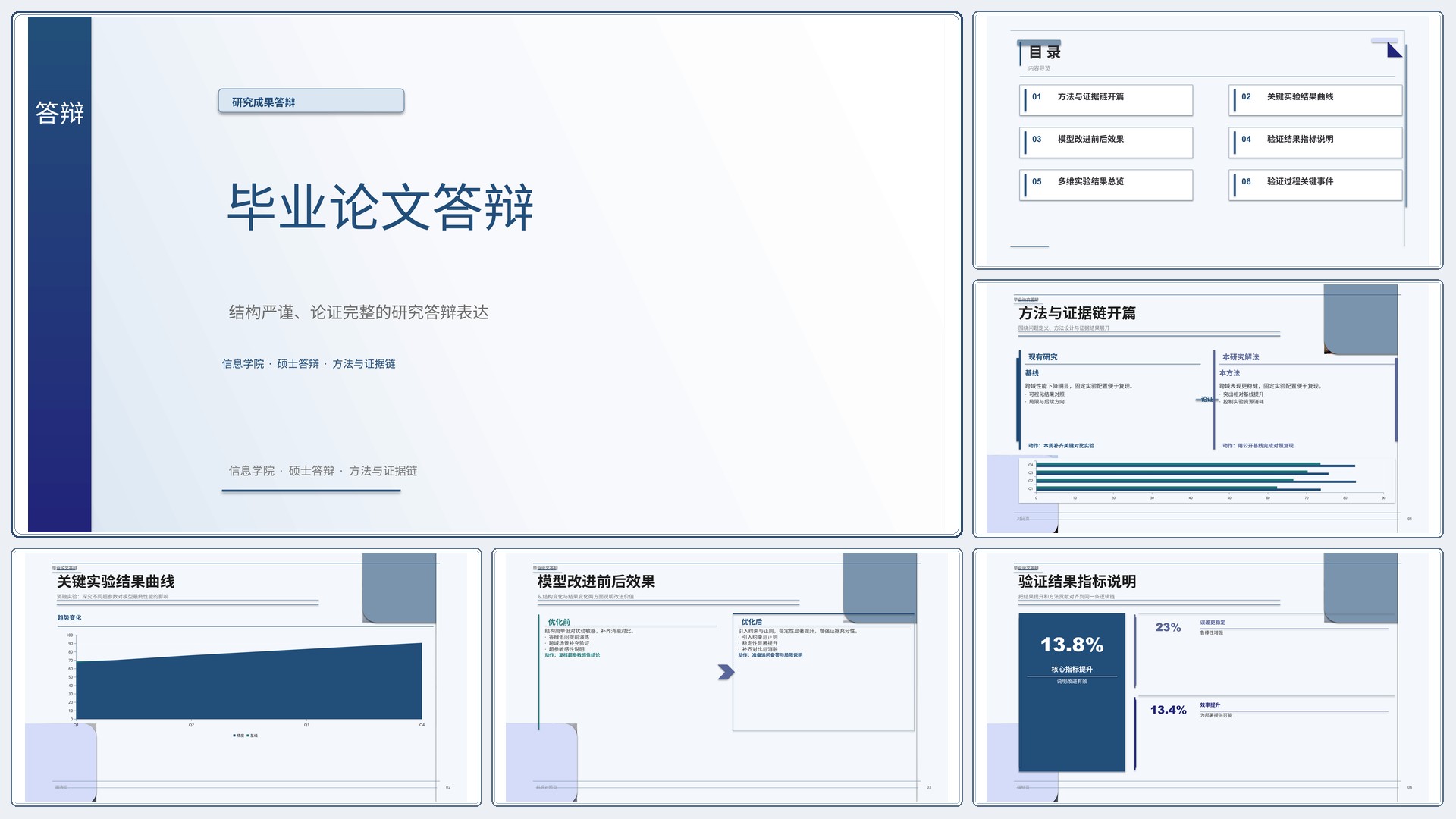1456x819 pixels.
Task: Click the 趋势变化 chart heading
Action: click(69, 618)
